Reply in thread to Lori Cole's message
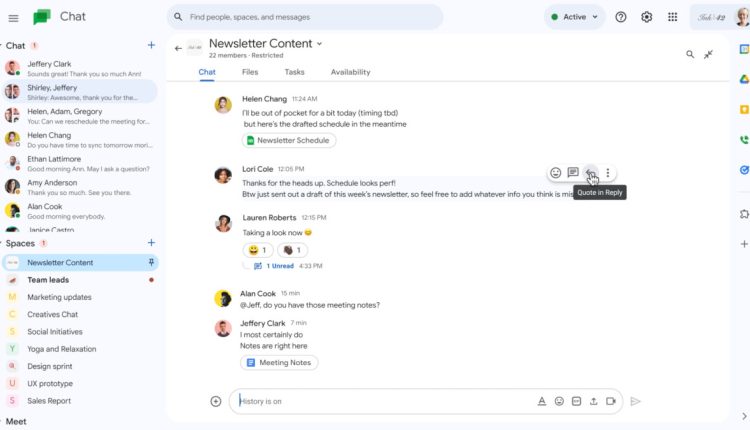 (573, 172)
